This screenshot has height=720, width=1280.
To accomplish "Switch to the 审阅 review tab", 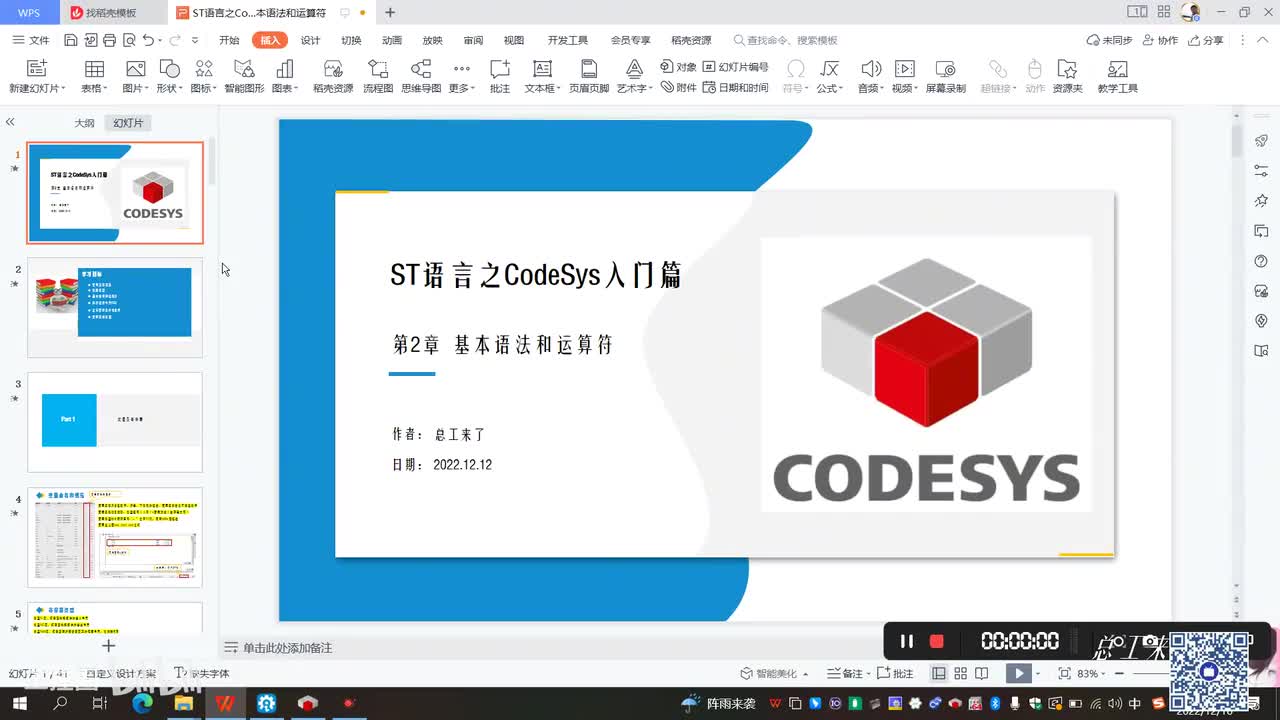I will (x=473, y=40).
